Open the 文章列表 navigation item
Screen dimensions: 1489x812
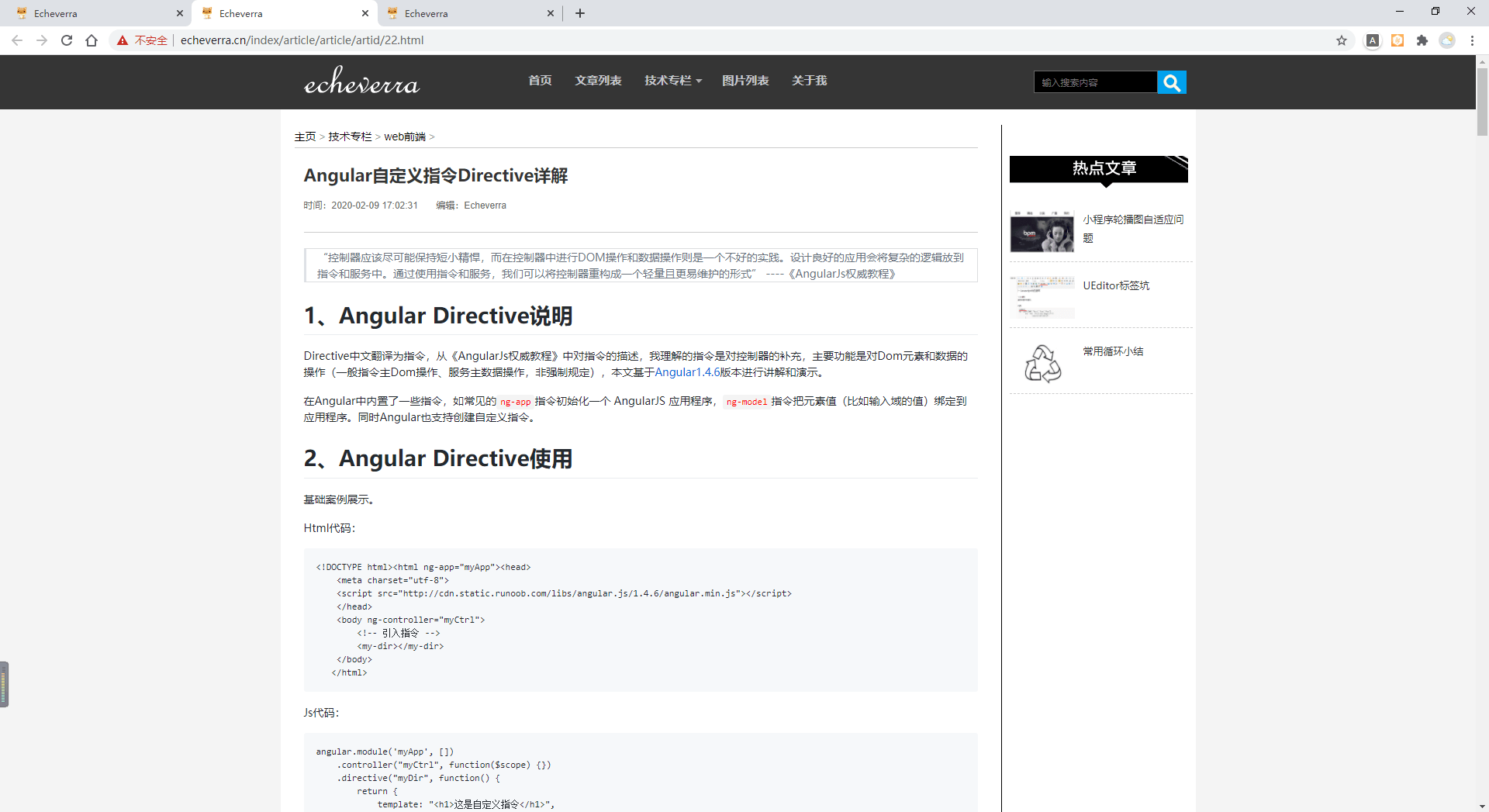(598, 81)
